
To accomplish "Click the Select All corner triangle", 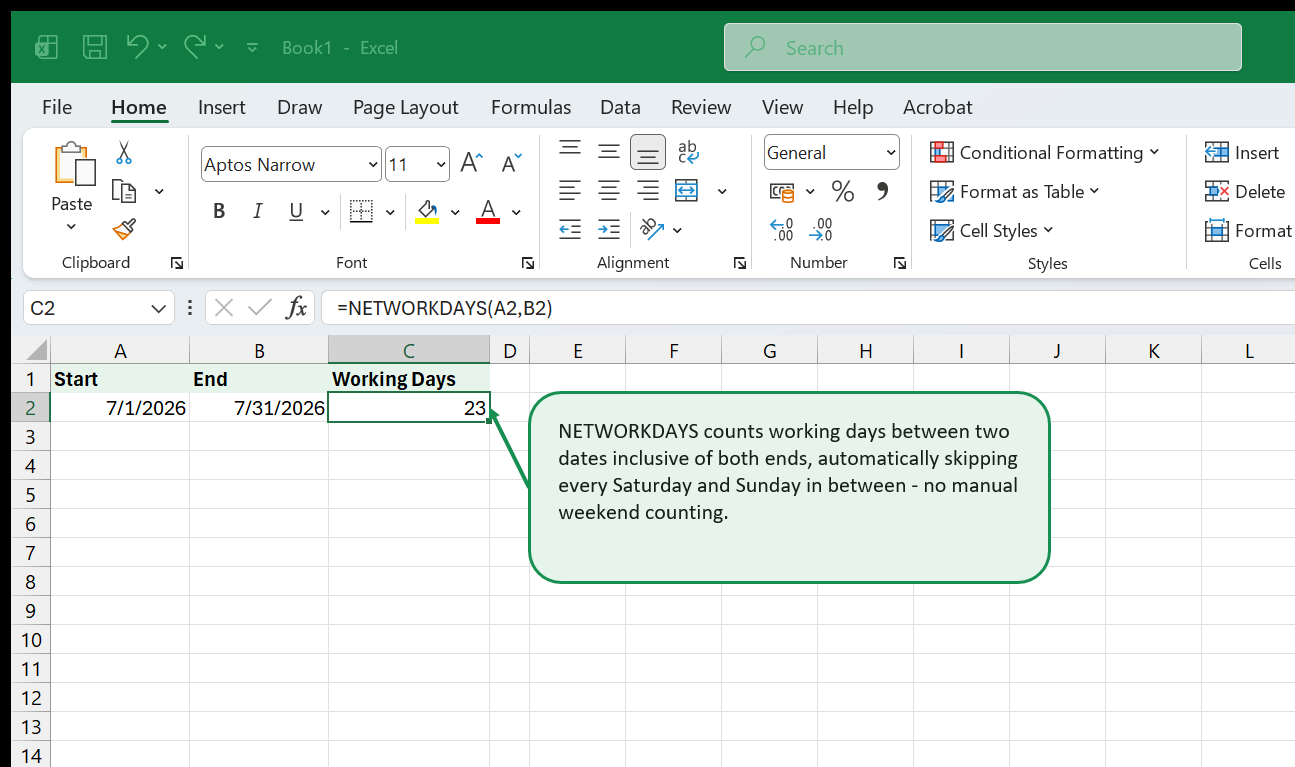I will coord(36,350).
